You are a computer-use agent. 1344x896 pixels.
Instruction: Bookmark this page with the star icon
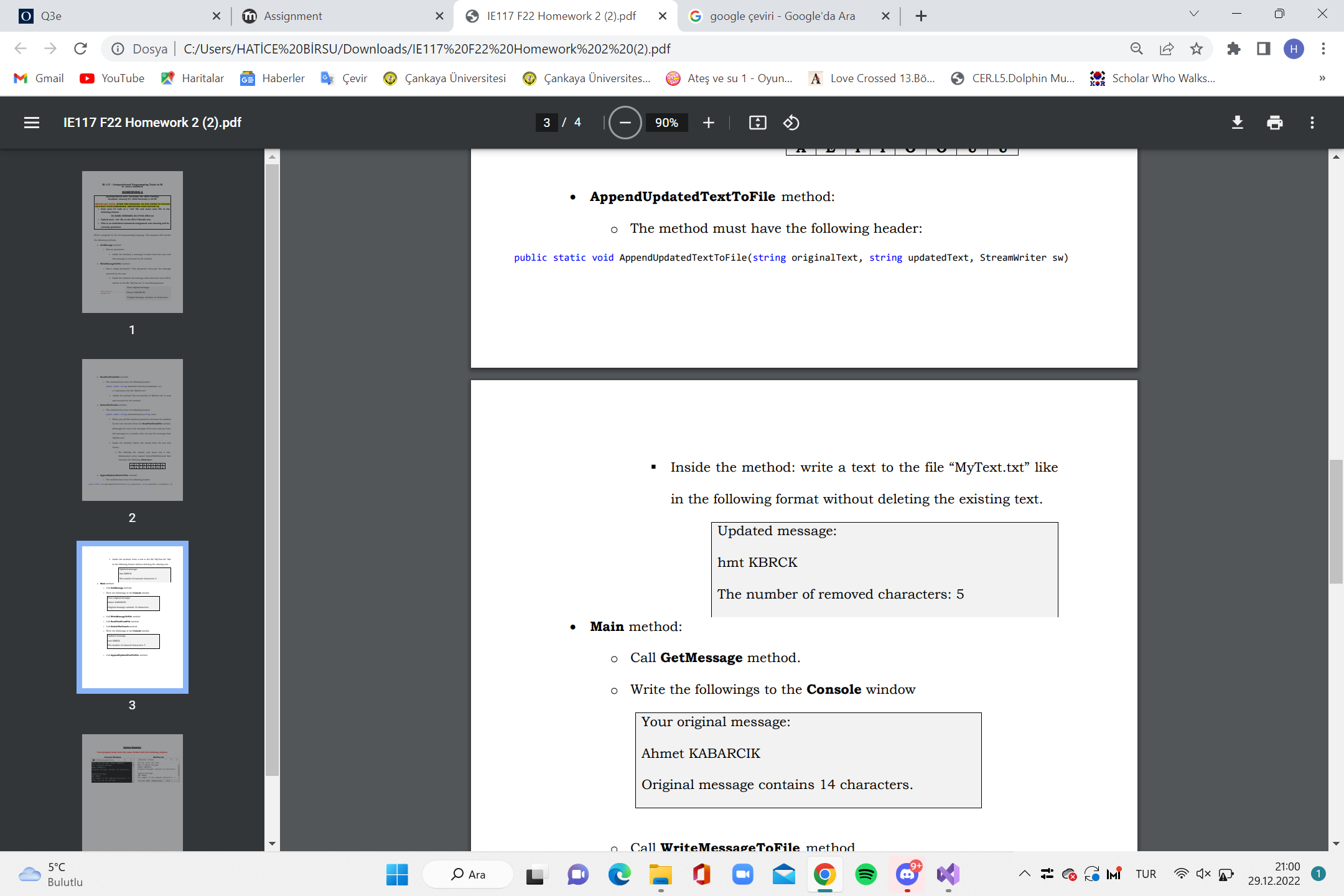[x=1196, y=49]
